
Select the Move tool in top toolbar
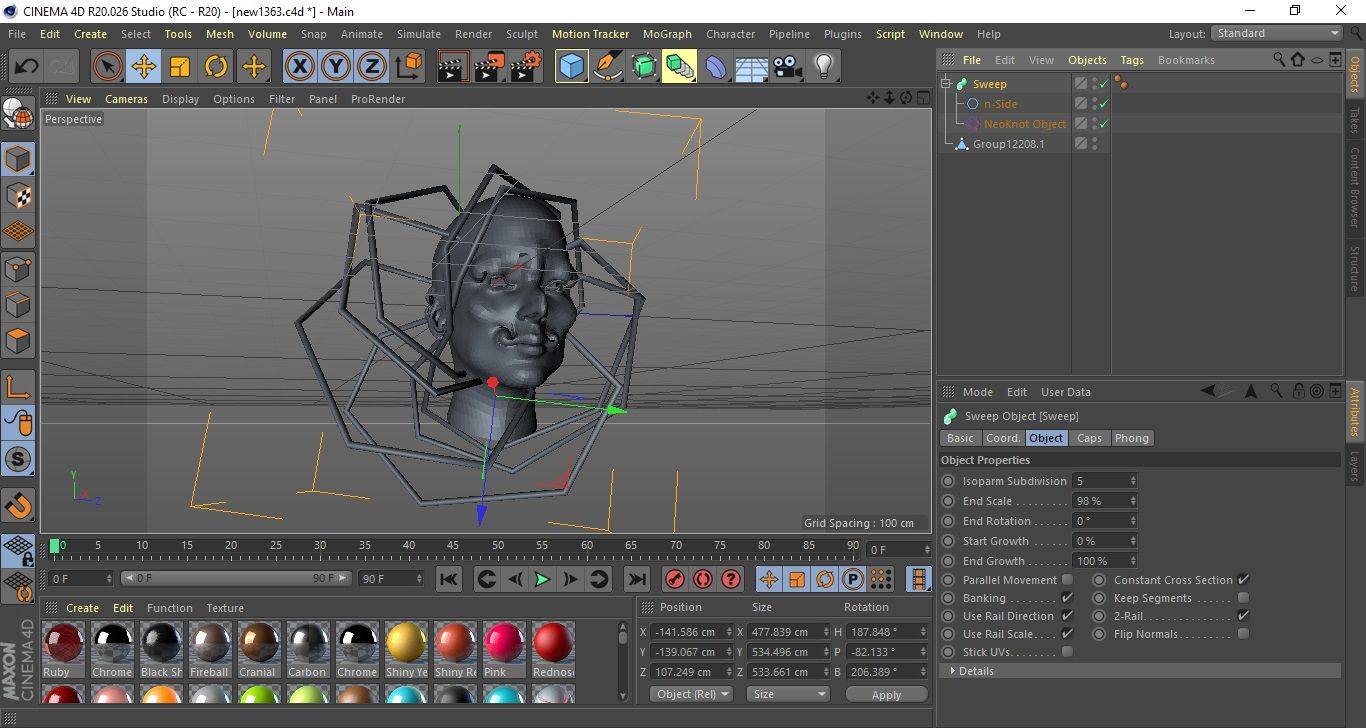(x=144, y=67)
